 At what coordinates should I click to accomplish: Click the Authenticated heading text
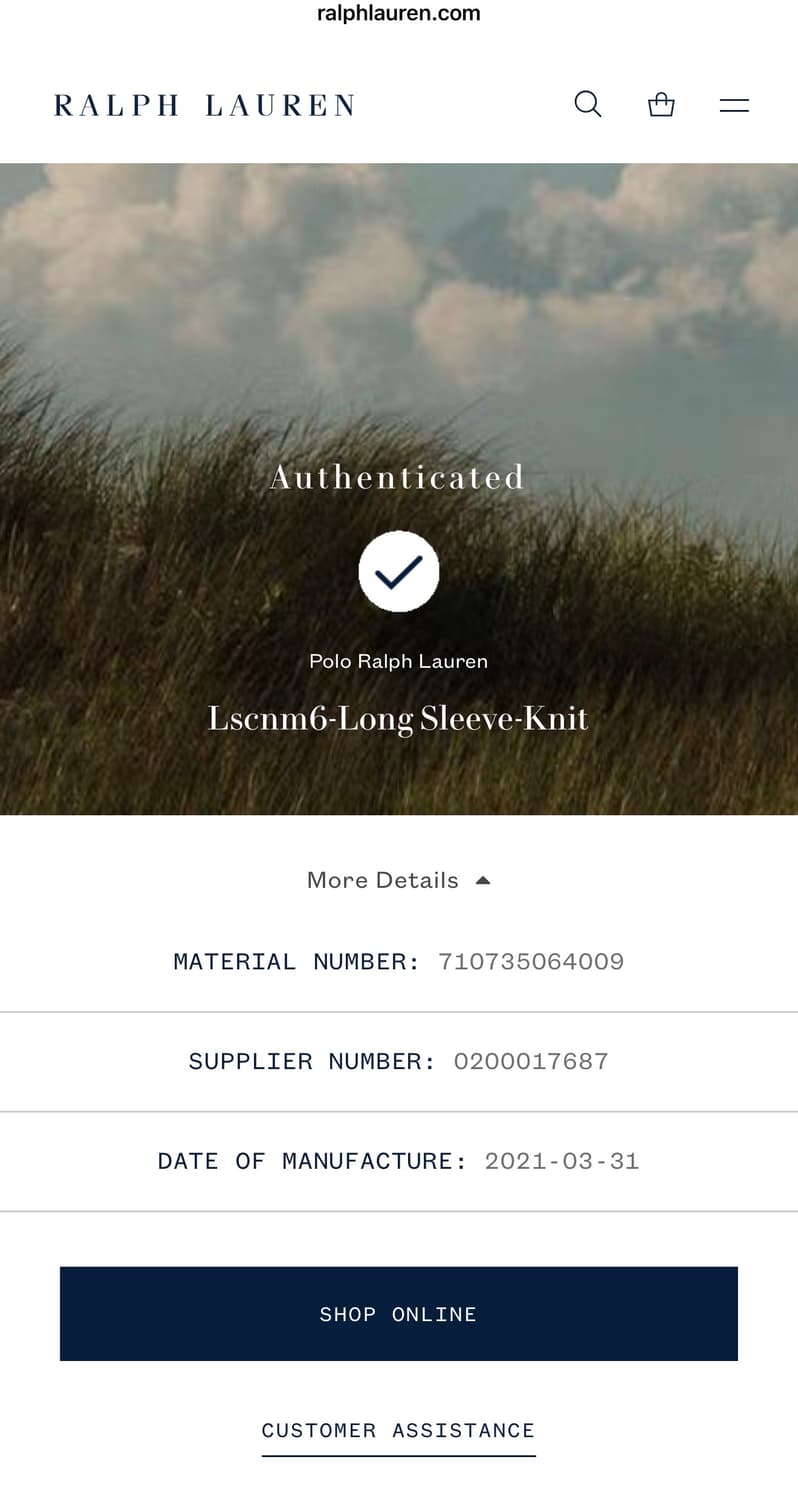click(398, 477)
